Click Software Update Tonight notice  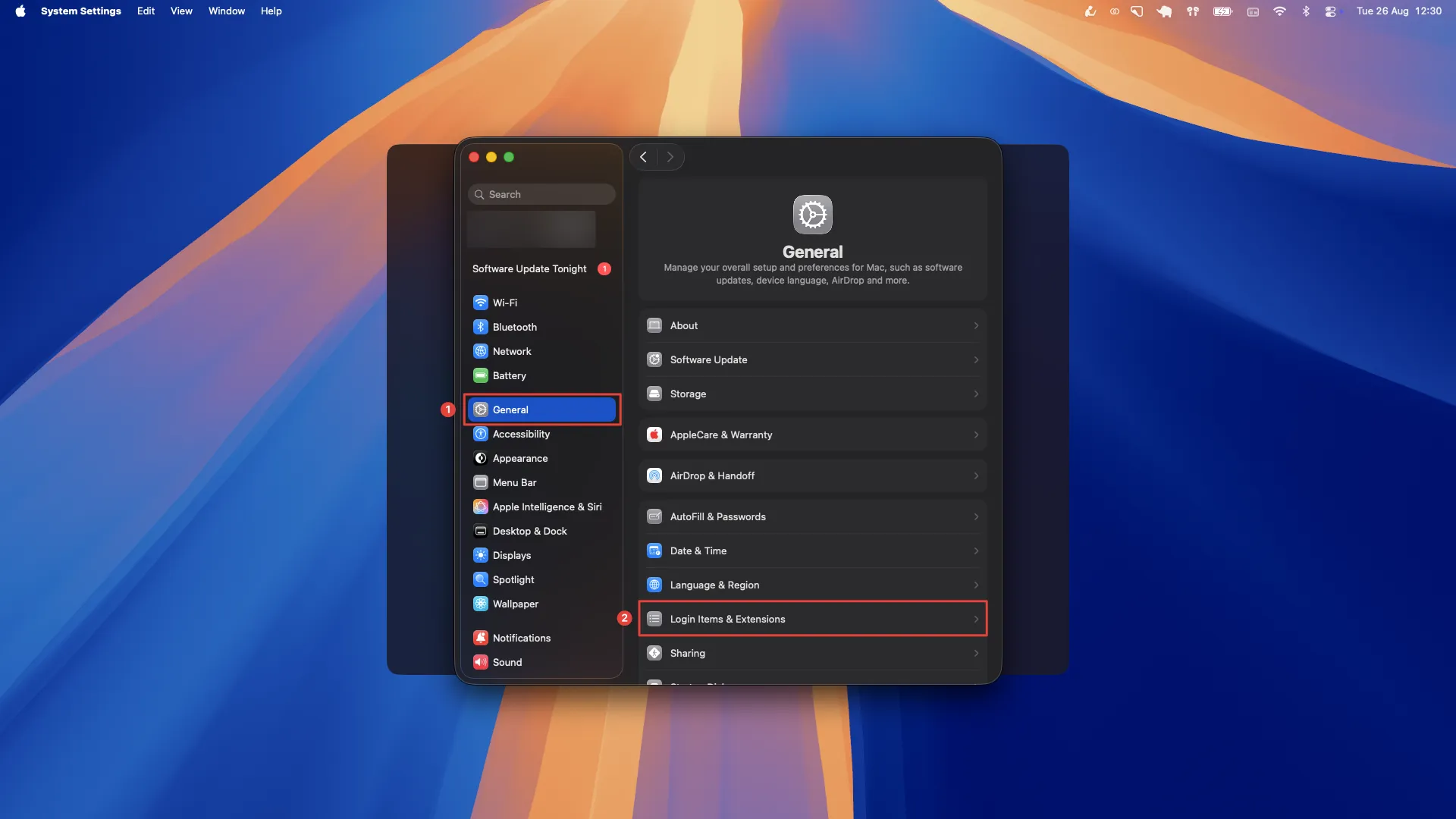530,268
